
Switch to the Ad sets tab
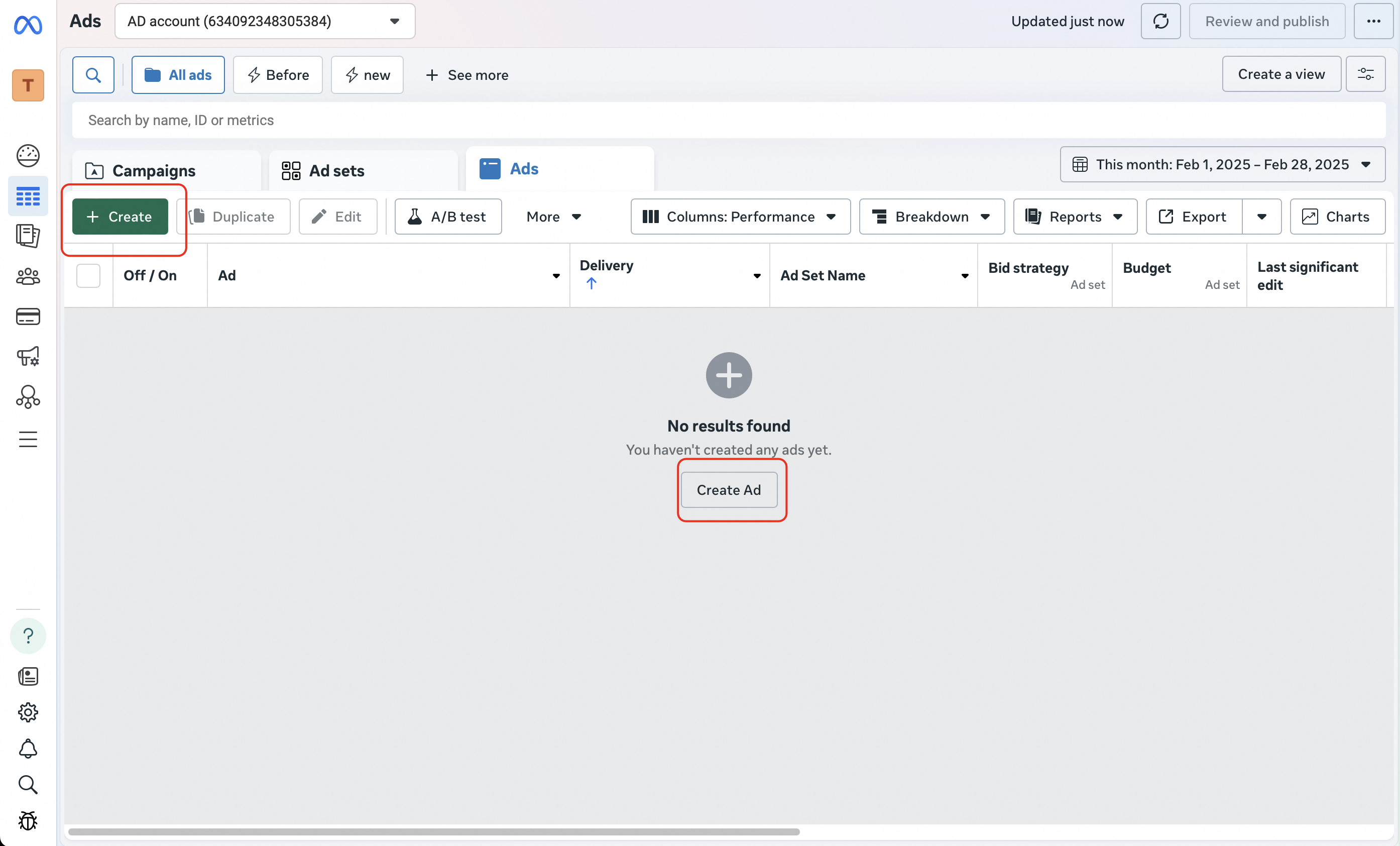tap(336, 171)
